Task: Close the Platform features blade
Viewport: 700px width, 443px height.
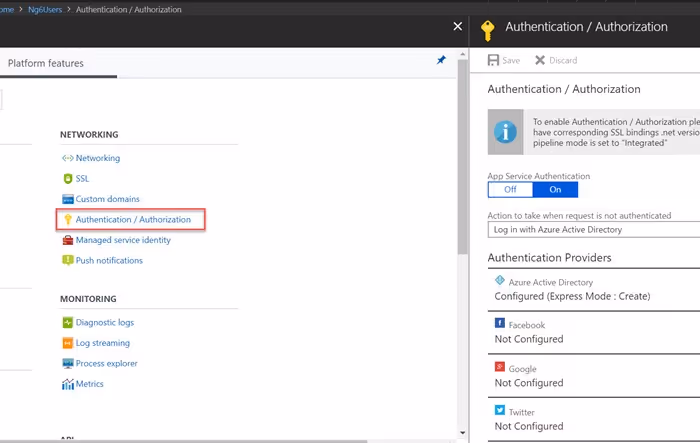Action: [458, 26]
